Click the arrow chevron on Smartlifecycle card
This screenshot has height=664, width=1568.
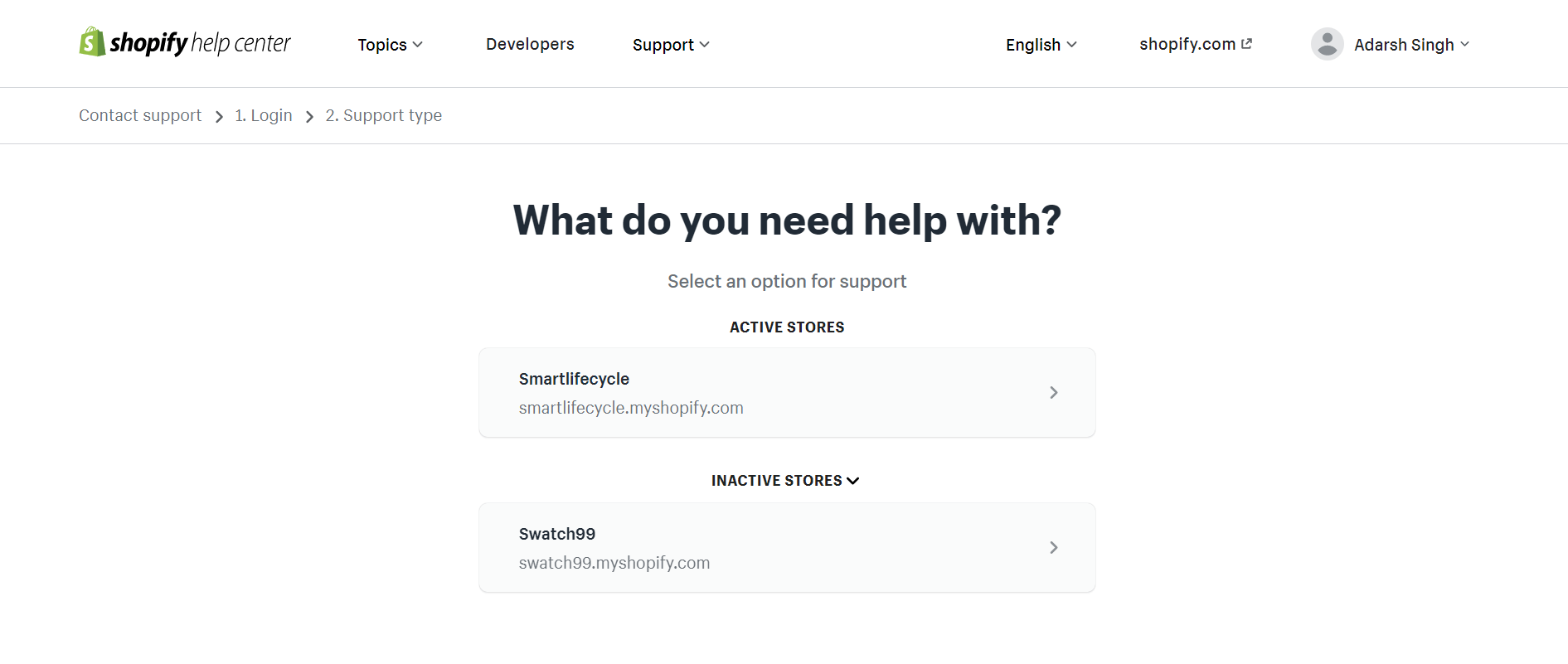tap(1054, 392)
